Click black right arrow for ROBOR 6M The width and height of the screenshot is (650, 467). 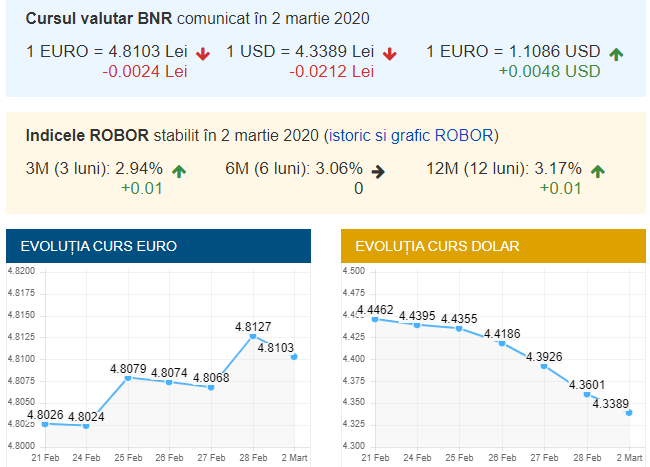click(379, 170)
